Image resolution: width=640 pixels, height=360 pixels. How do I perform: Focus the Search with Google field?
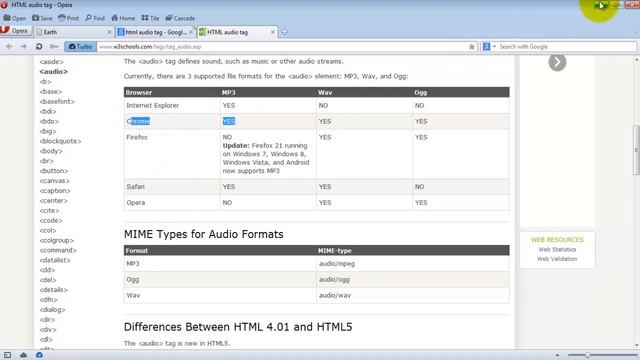tap(567, 47)
